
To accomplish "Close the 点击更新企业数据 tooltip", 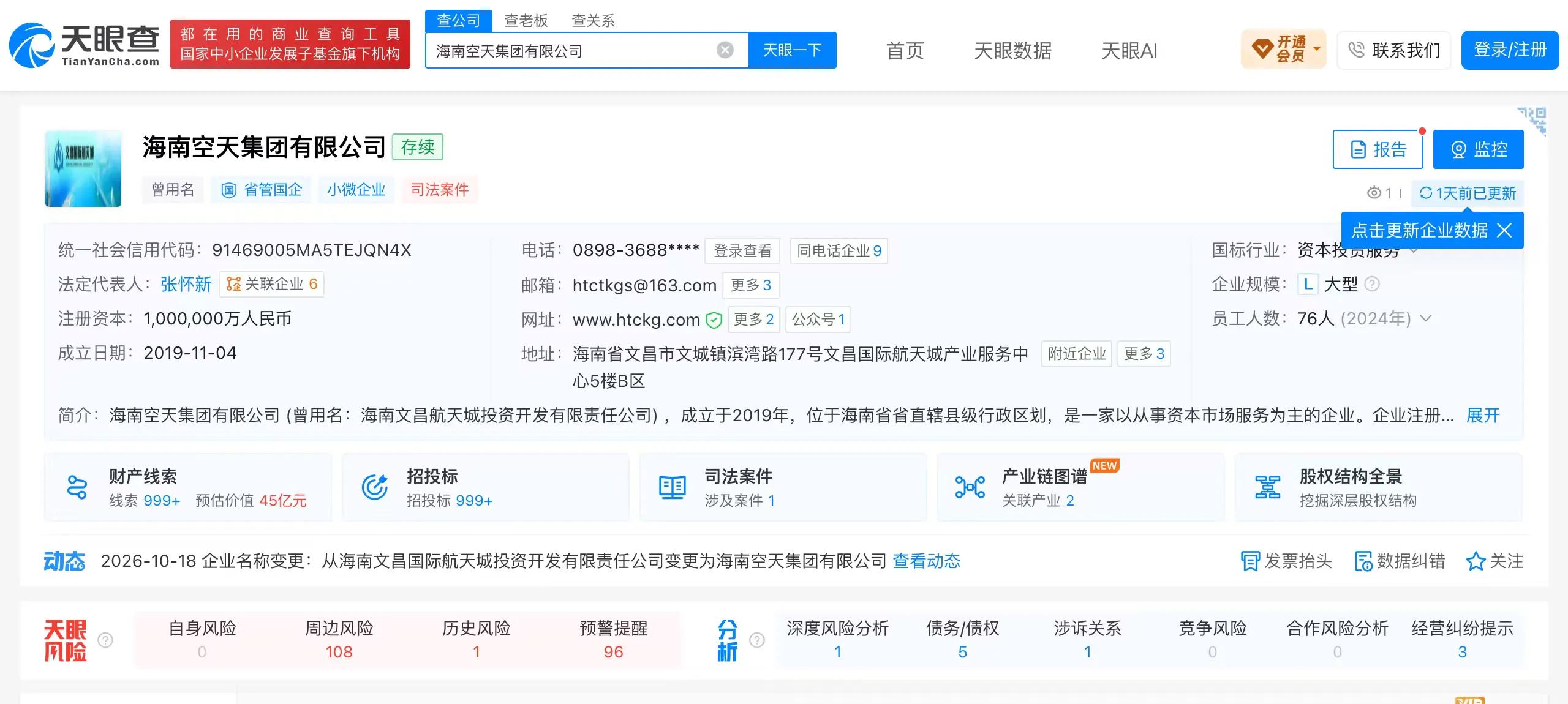I will point(1504,230).
